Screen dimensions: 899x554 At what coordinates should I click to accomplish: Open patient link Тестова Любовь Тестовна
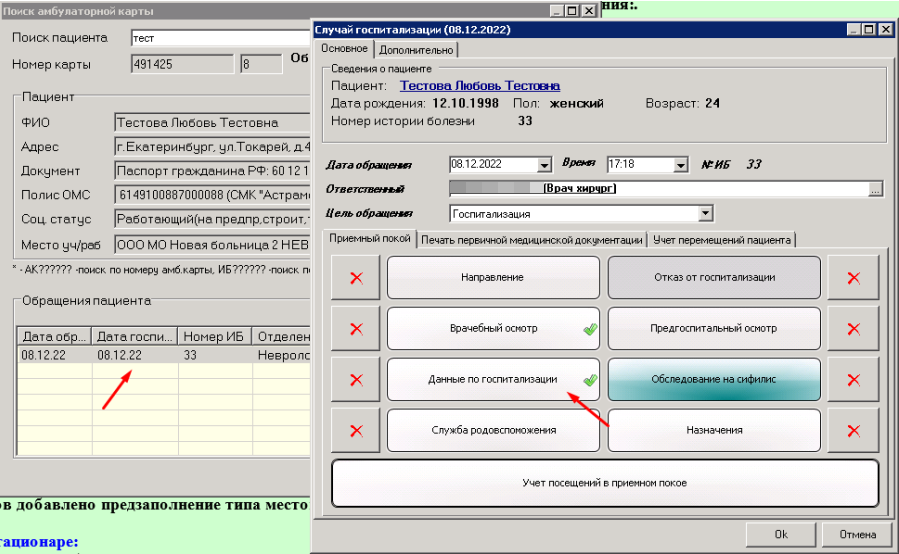(480, 86)
